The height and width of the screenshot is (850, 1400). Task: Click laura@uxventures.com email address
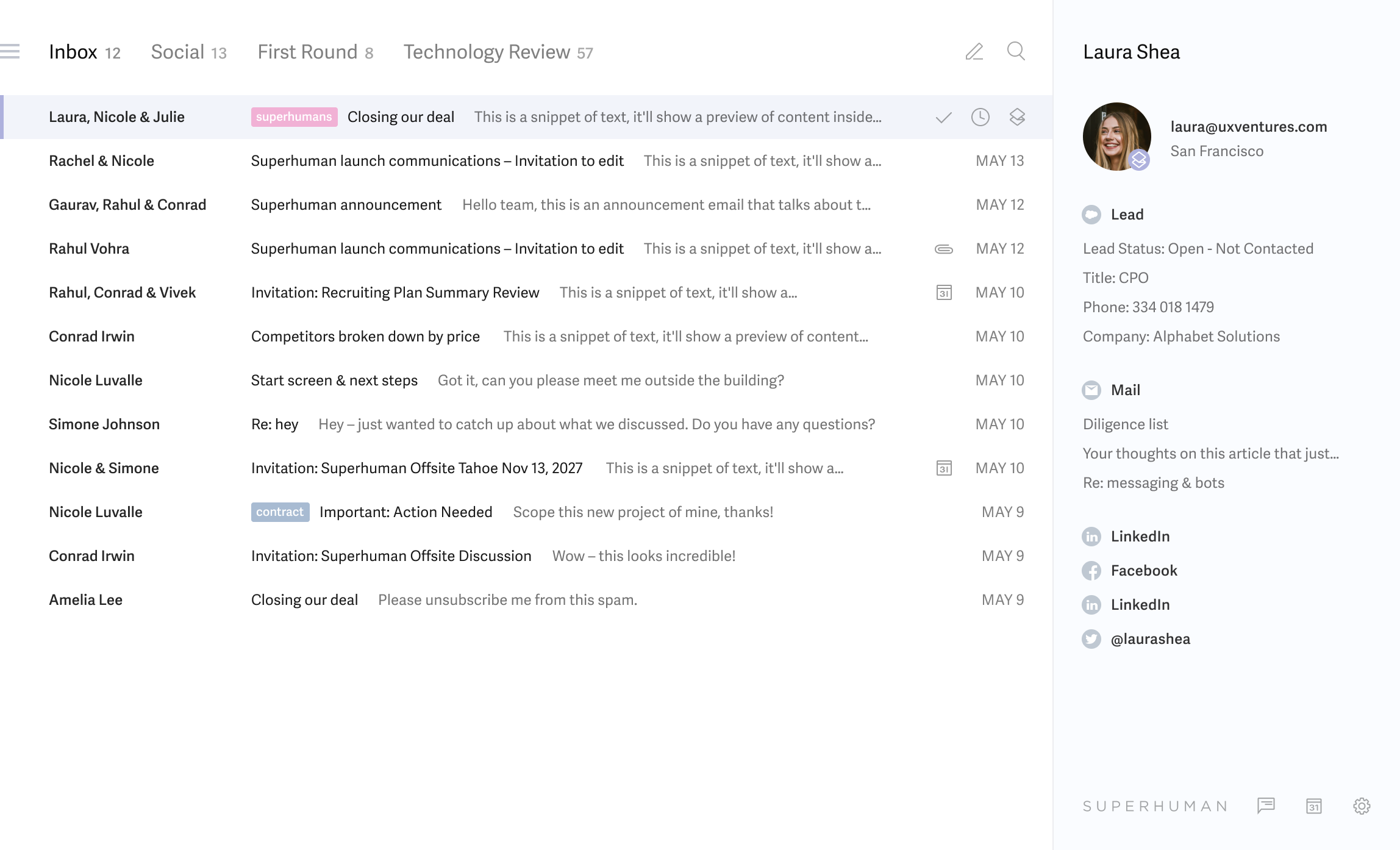point(1249,127)
